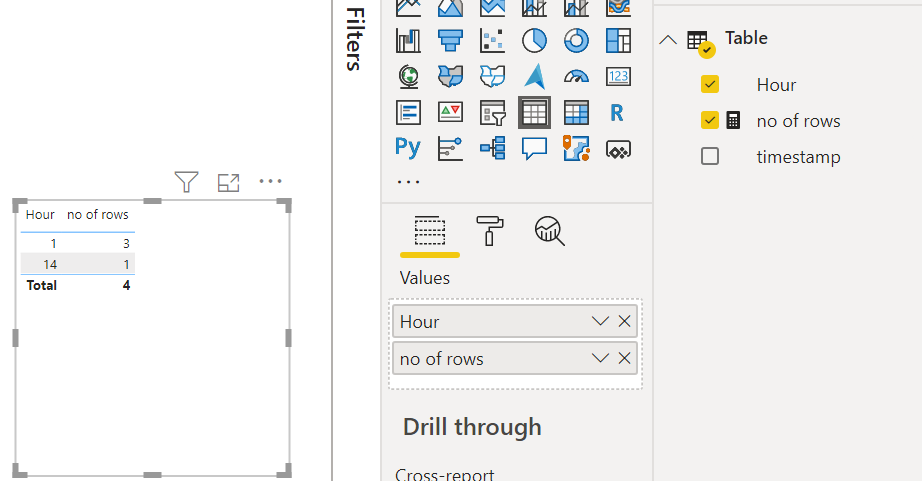Switch to the Format paint roller tab
Viewport: 922px width, 481px height.
[489, 231]
